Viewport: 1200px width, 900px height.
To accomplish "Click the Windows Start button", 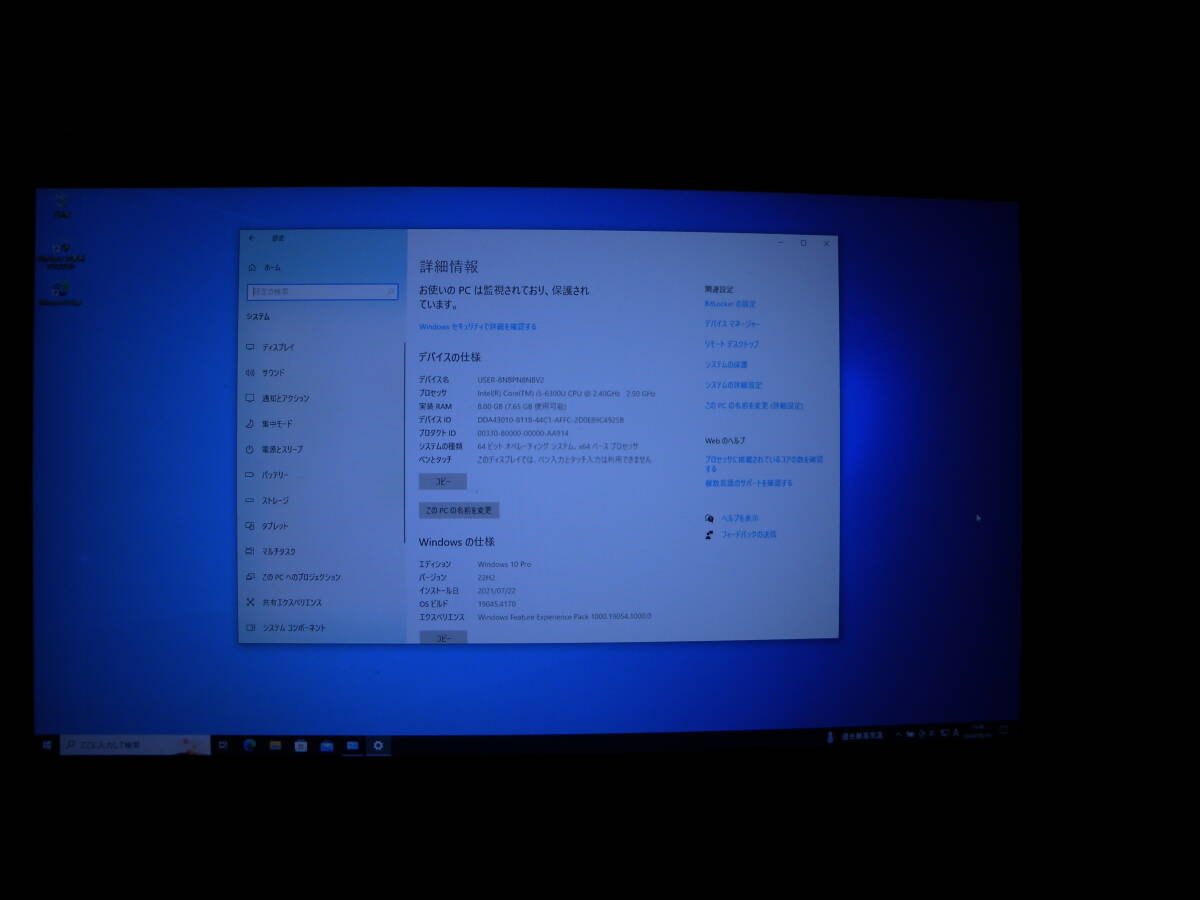I will [x=47, y=745].
